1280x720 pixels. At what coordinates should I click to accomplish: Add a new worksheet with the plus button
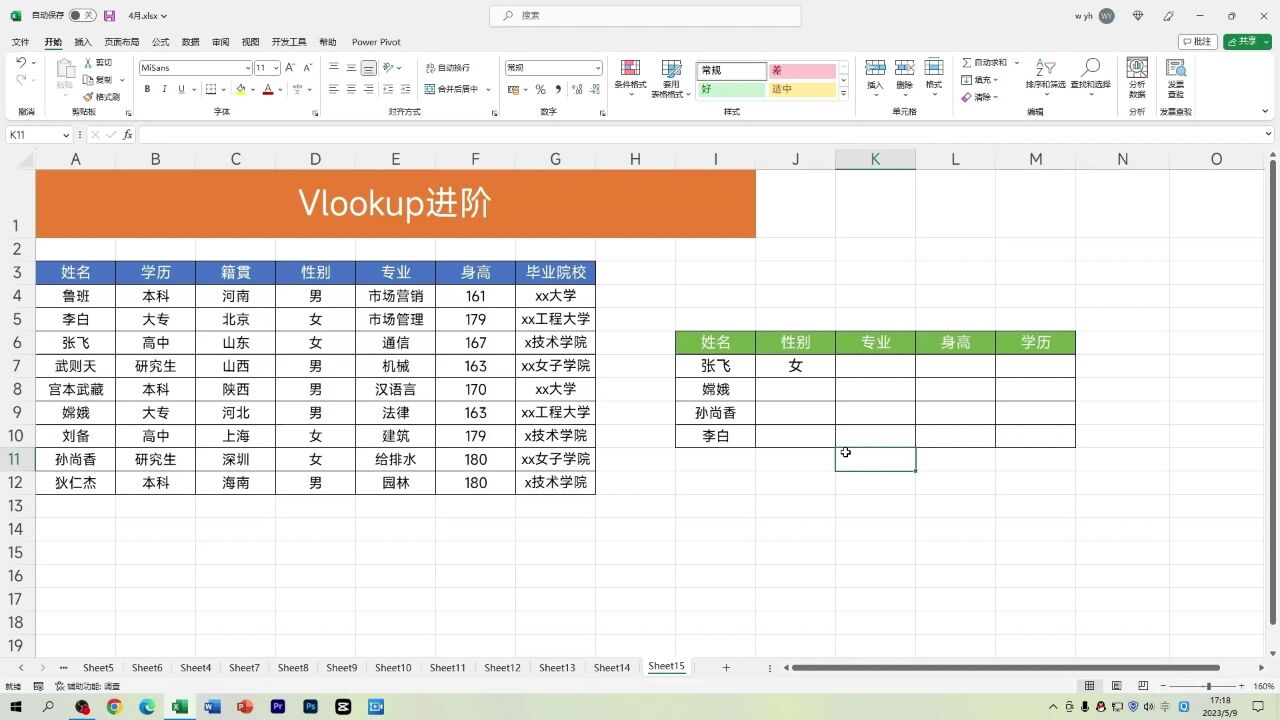tap(726, 666)
